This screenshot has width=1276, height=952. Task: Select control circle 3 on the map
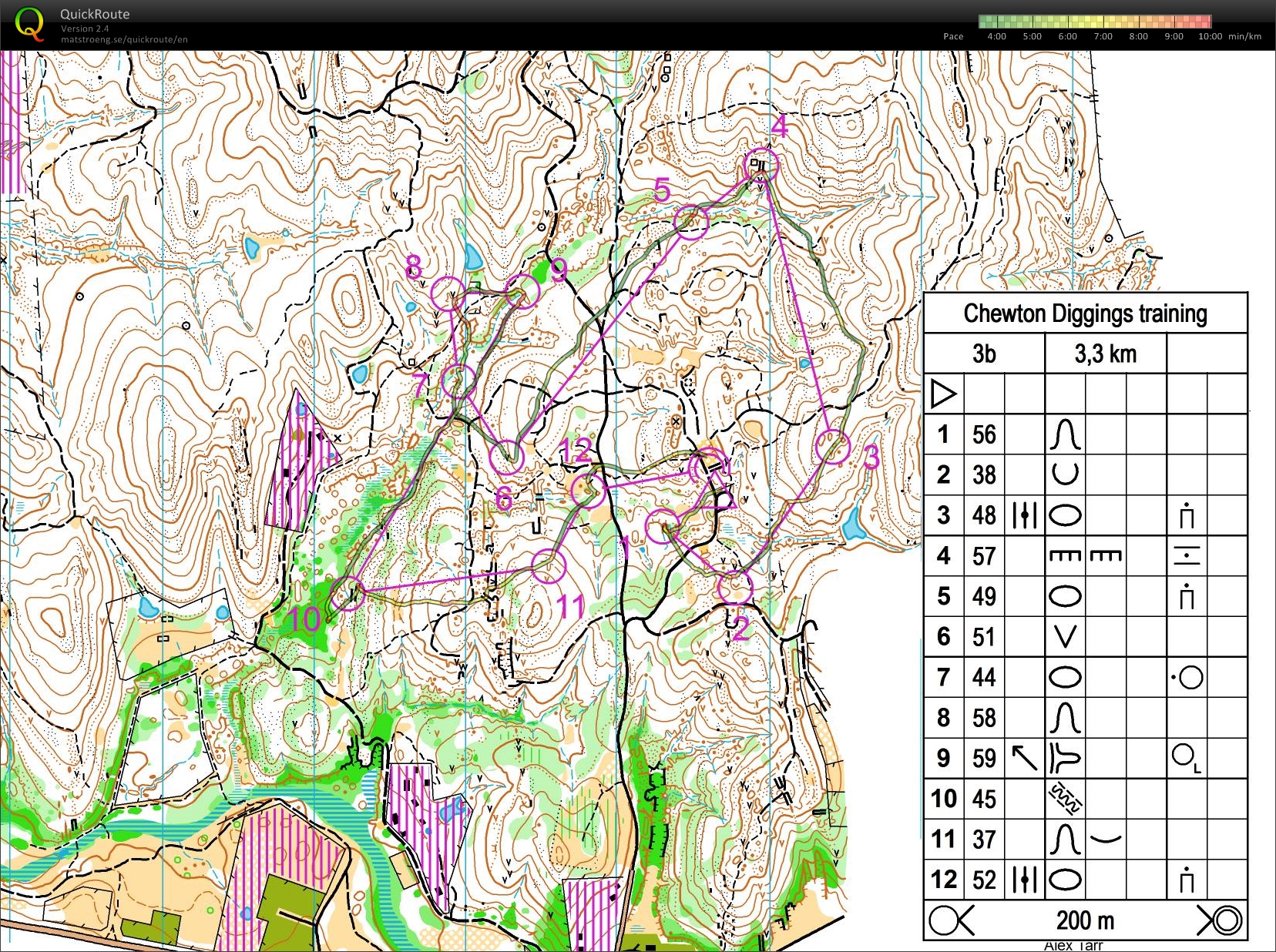pyautogui.click(x=832, y=447)
